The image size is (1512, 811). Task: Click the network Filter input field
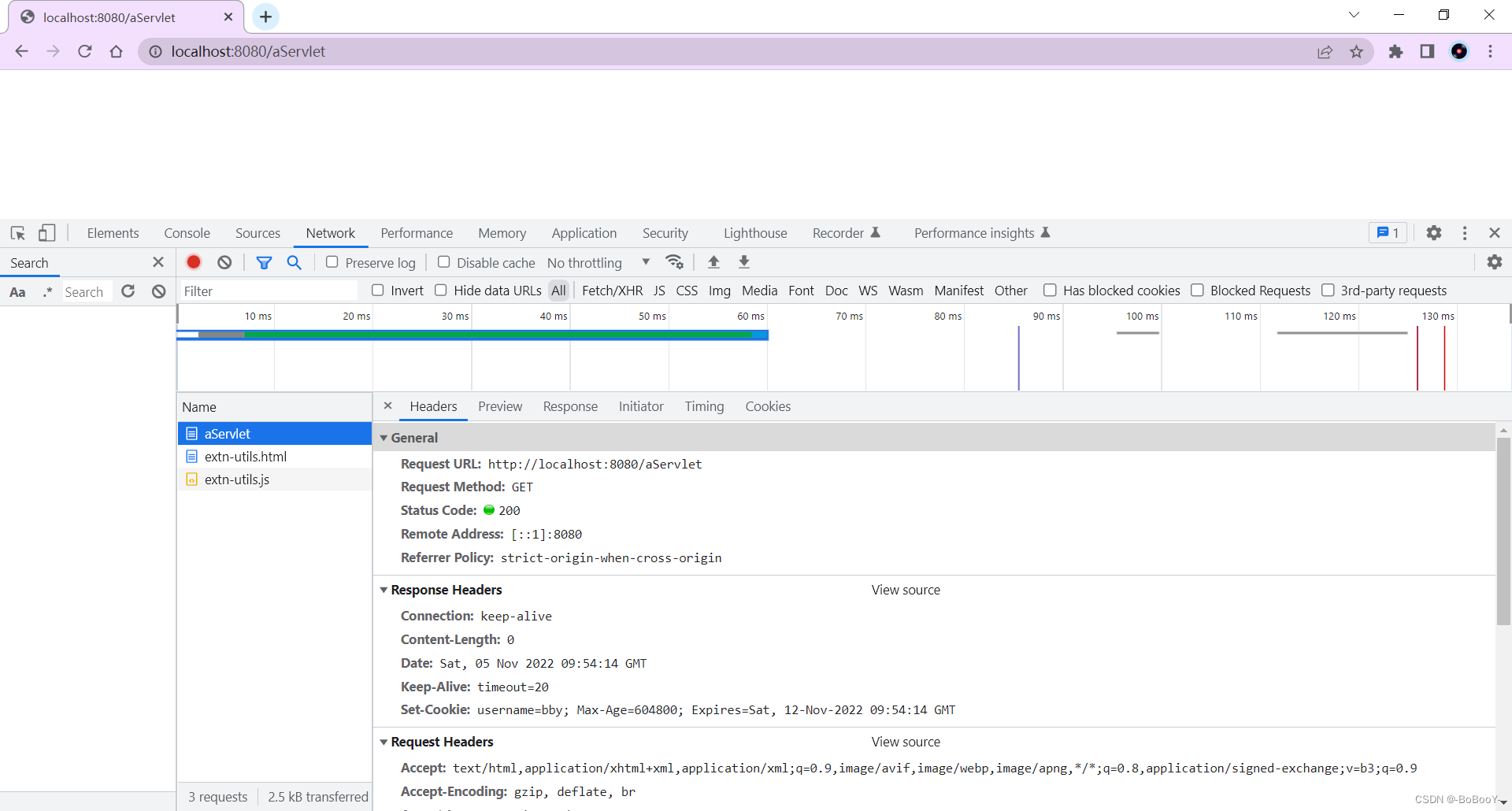click(x=269, y=291)
